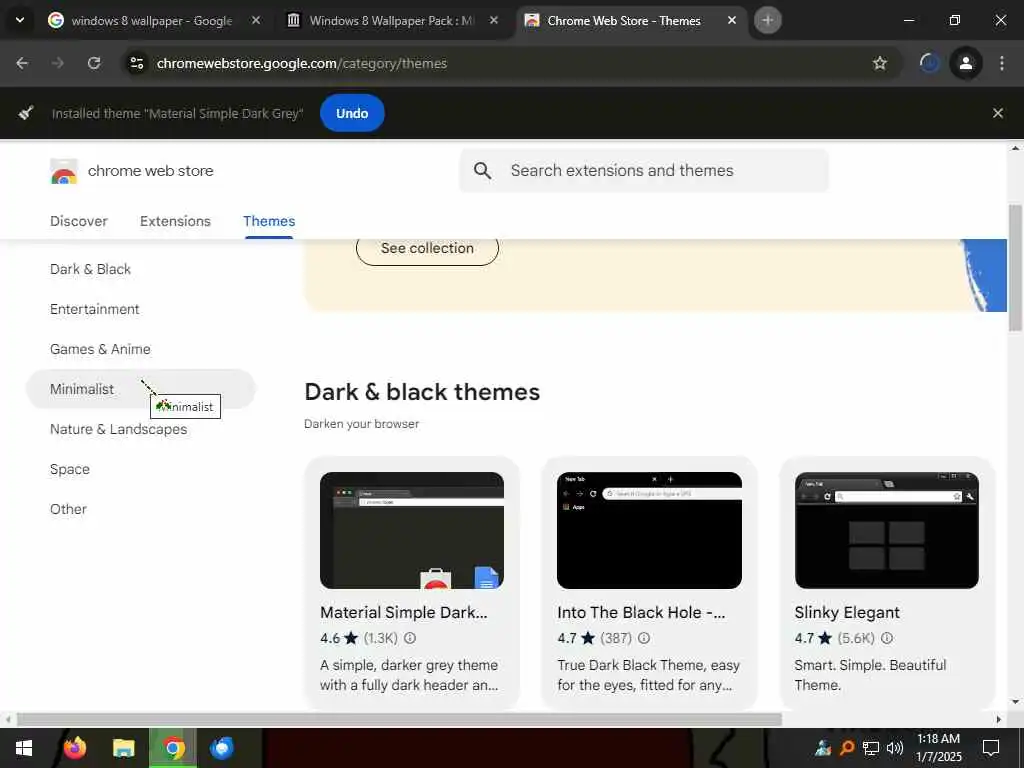Open the network icon in system tray
Image resolution: width=1024 pixels, height=768 pixels.
point(871,748)
